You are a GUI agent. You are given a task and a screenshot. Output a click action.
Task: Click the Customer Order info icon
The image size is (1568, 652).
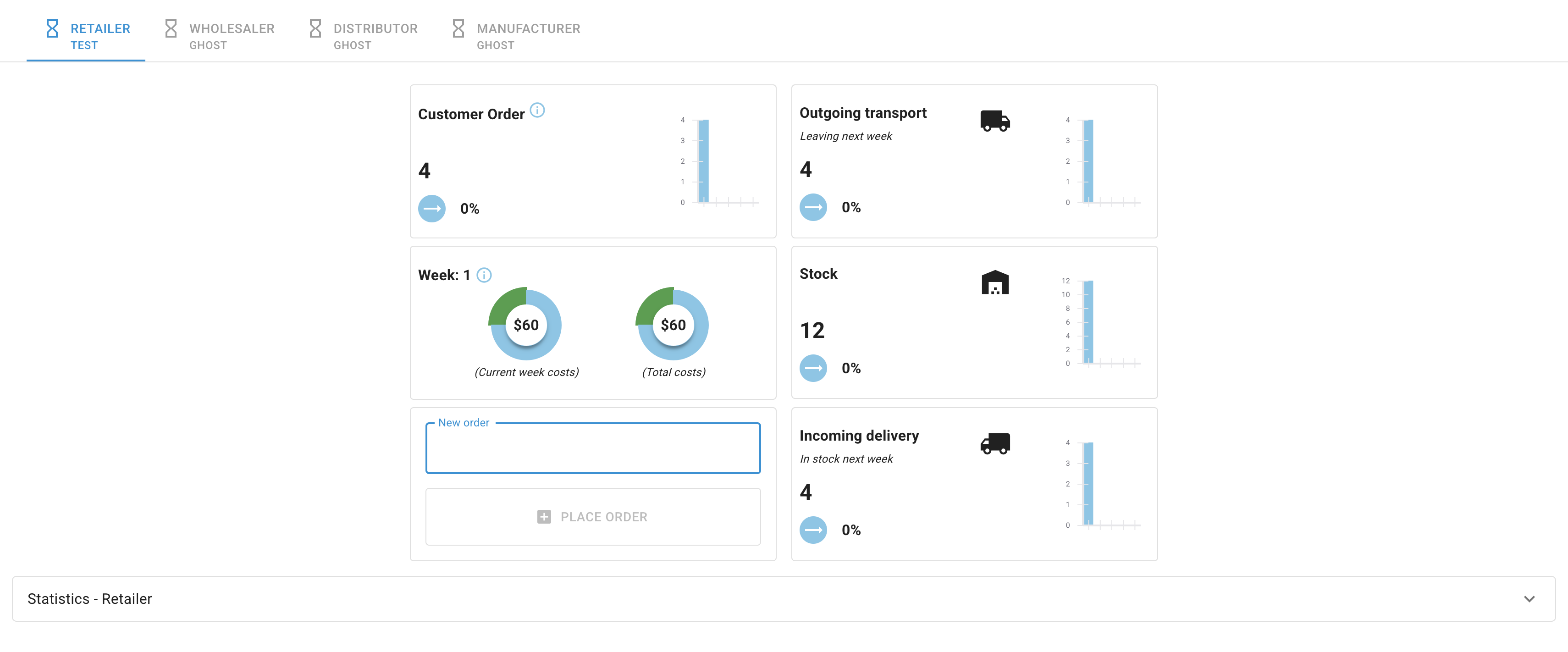point(537,110)
